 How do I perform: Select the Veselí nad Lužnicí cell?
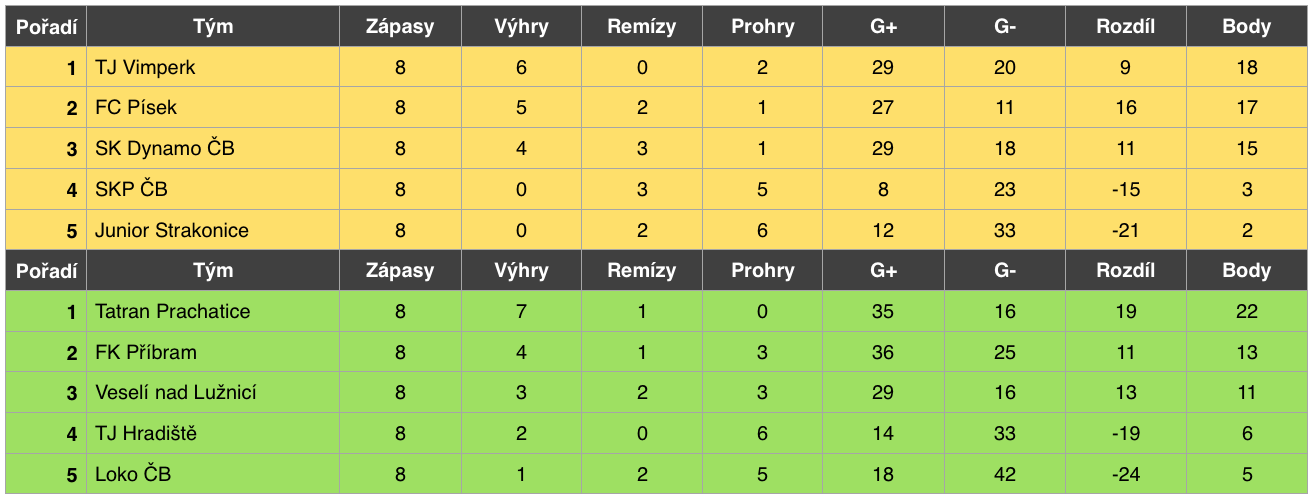(x=213, y=393)
